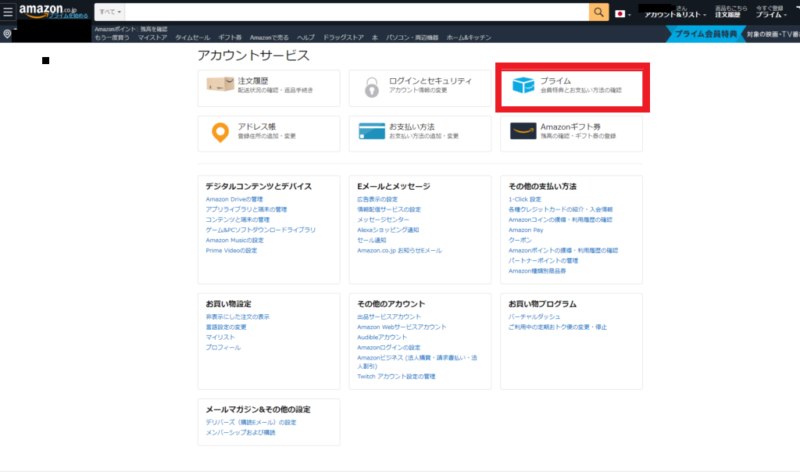The image size is (800, 472).
Task: Open the Amazonギフト券 card title
Action: pyautogui.click(x=570, y=127)
